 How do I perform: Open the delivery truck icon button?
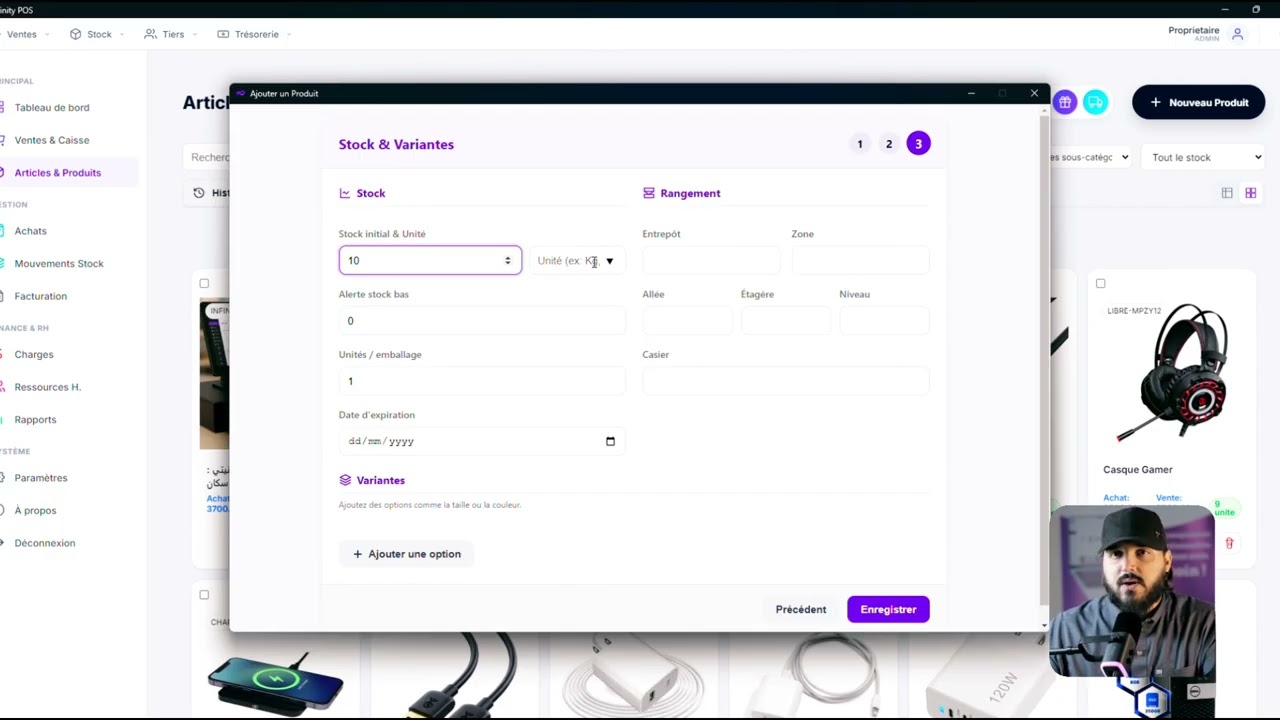(1095, 102)
